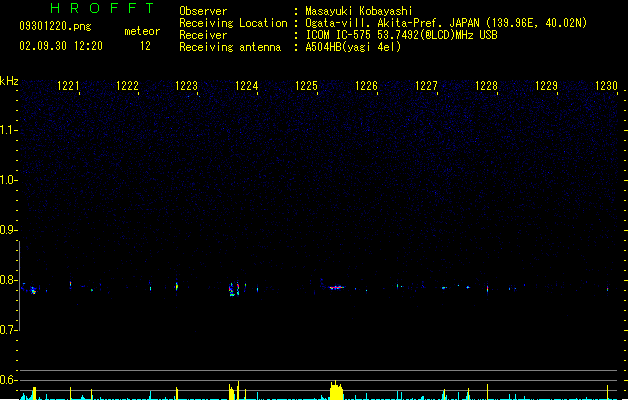Select the antenna value A504HB(yagi 4el)
Image resolution: width=629 pixels, height=400 pixels.
(353, 47)
